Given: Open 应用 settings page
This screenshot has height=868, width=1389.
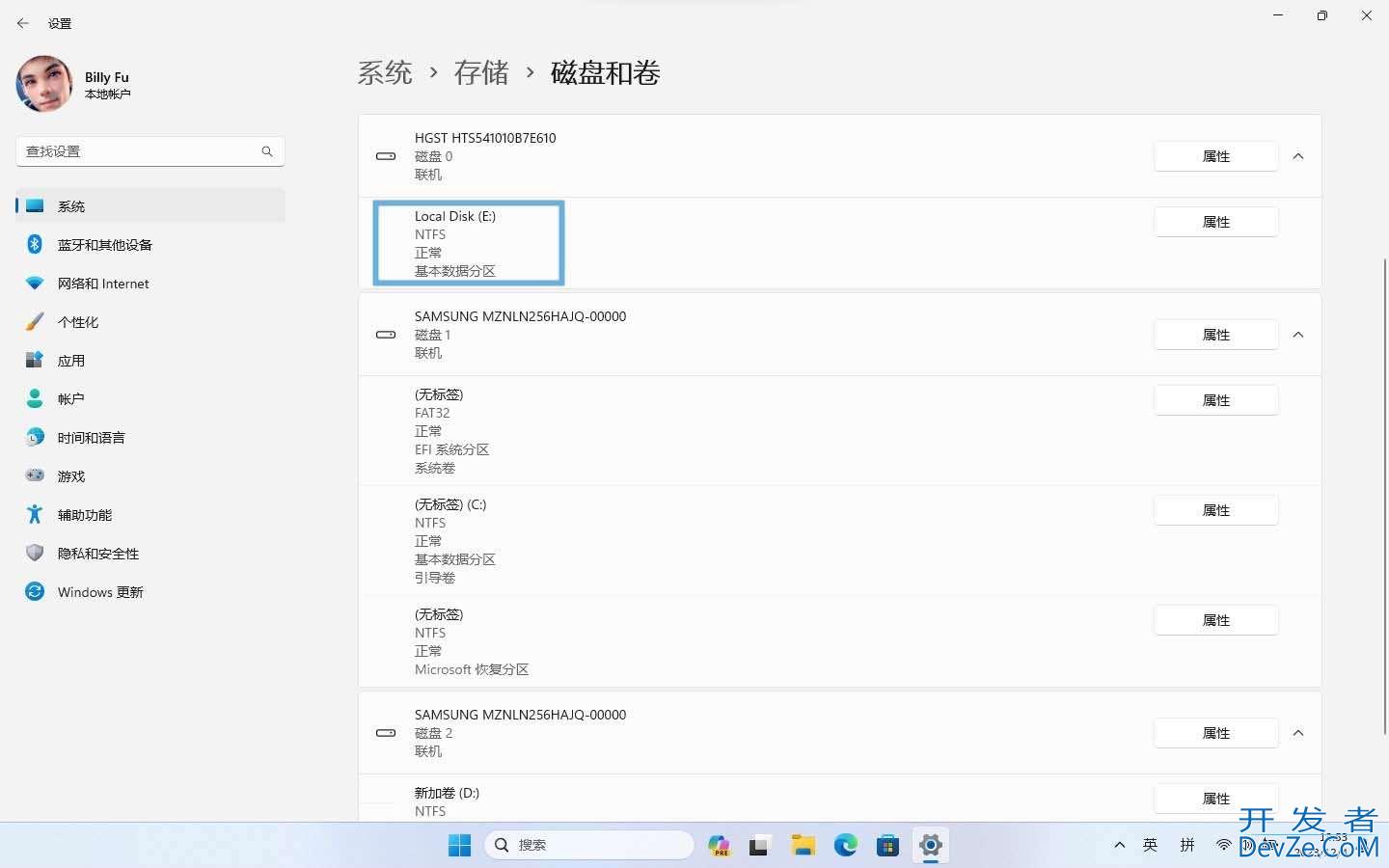Looking at the screenshot, I should (x=150, y=360).
